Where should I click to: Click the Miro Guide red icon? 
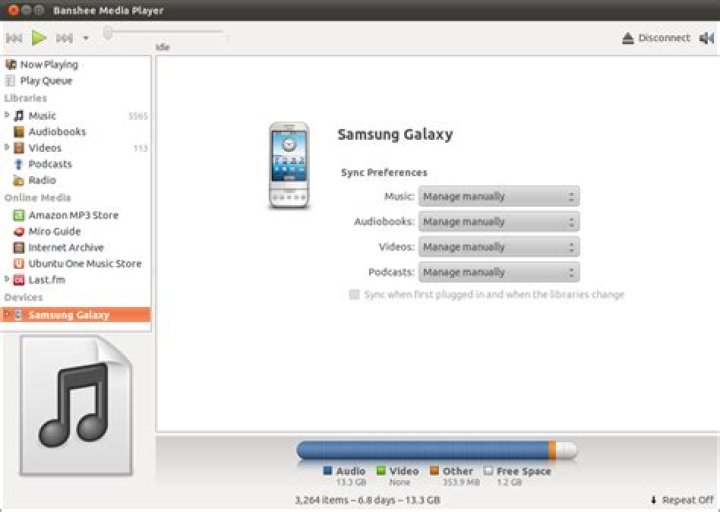click(19, 232)
